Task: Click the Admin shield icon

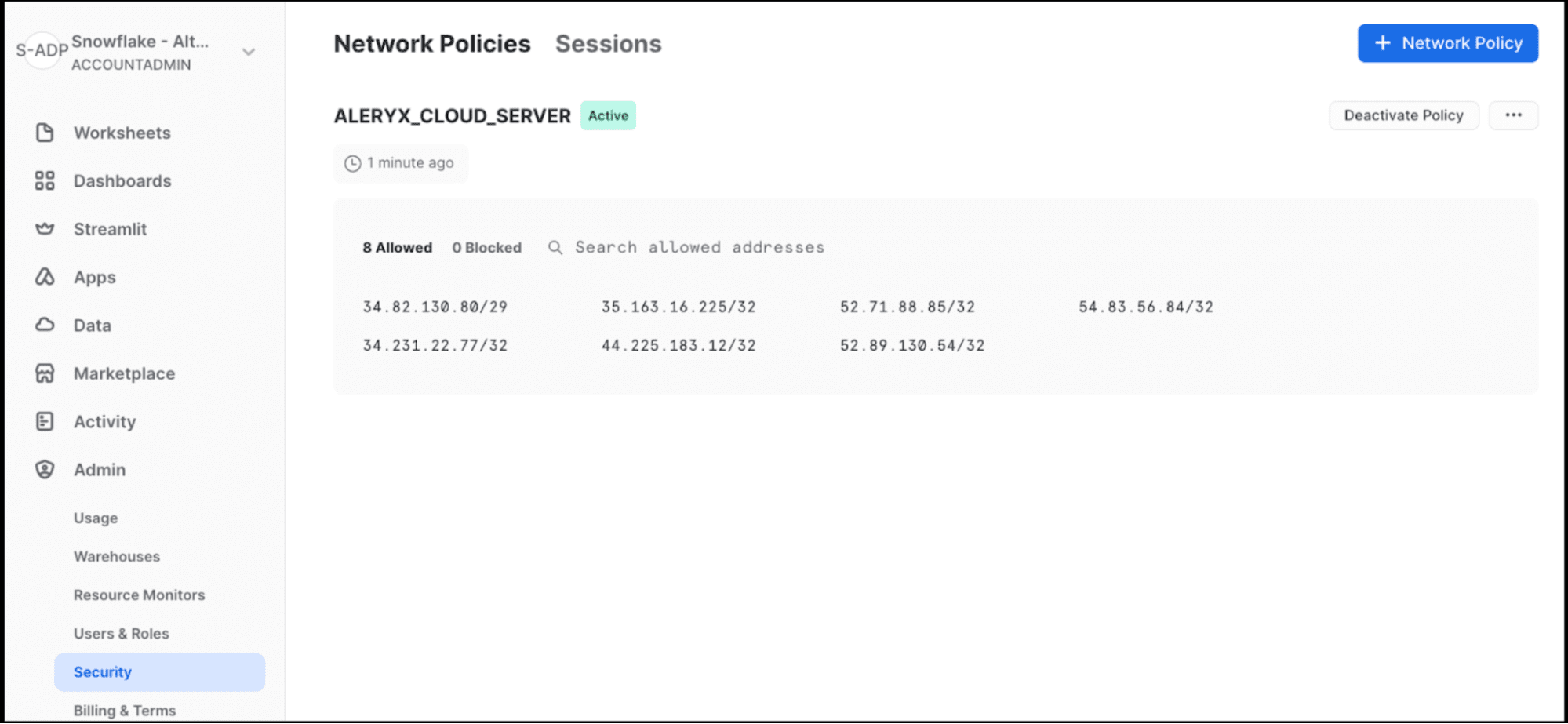Action: point(45,469)
